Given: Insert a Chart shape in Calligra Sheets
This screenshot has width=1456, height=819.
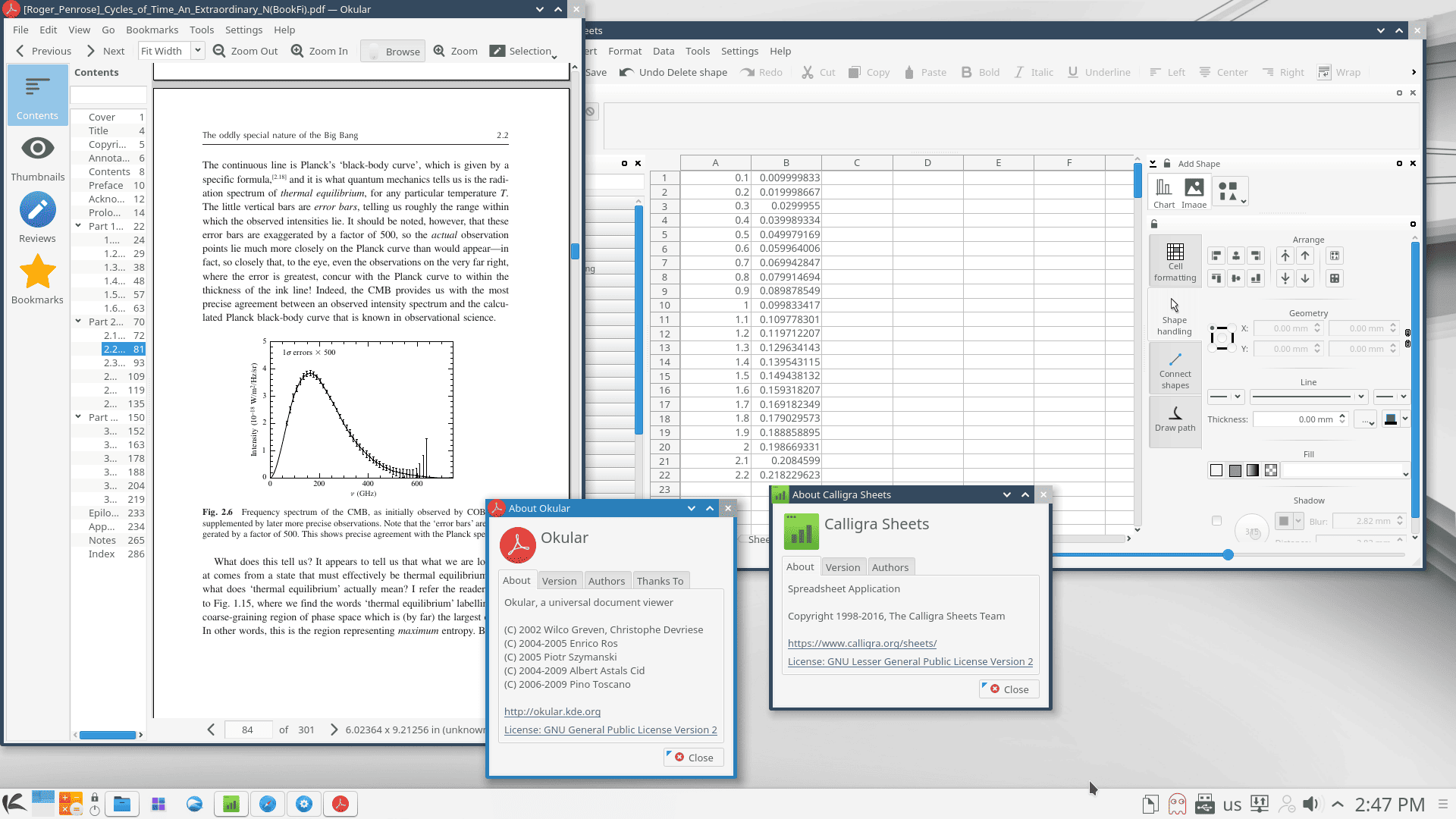Looking at the screenshot, I should [1164, 193].
